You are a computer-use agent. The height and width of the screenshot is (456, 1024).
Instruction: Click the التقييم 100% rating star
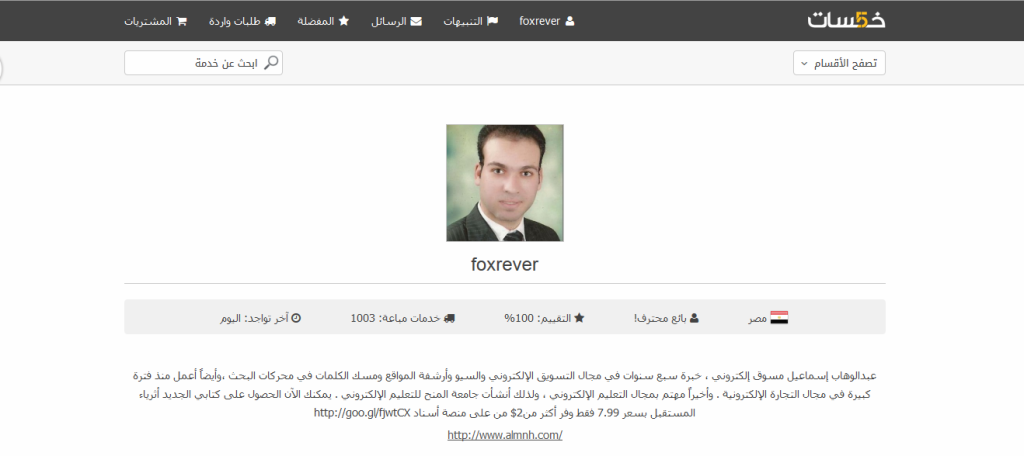(x=579, y=318)
